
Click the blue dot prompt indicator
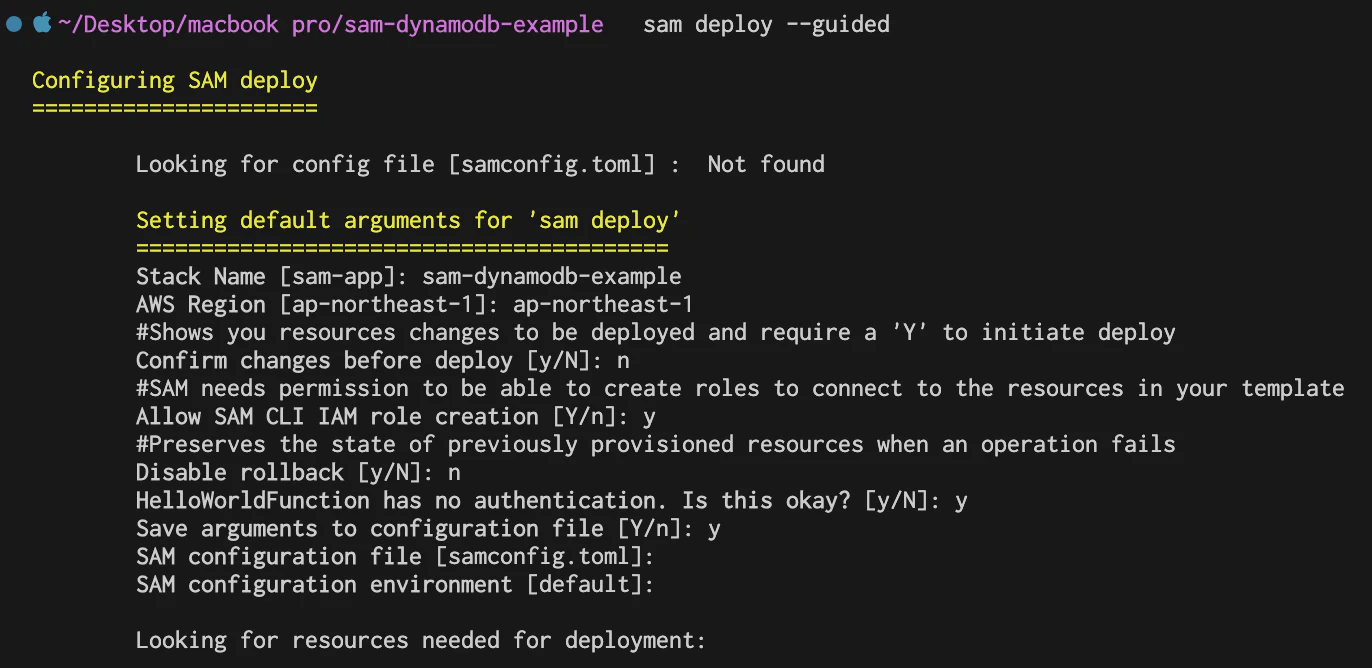(14, 24)
